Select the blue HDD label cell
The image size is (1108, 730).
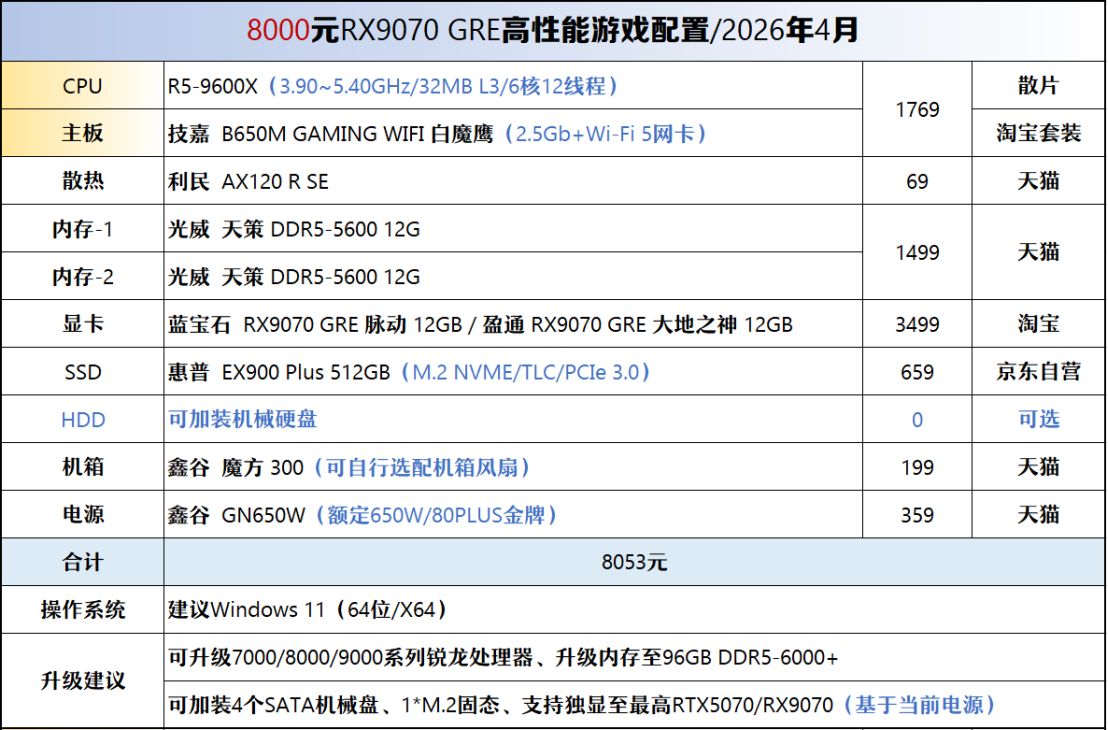(83, 419)
